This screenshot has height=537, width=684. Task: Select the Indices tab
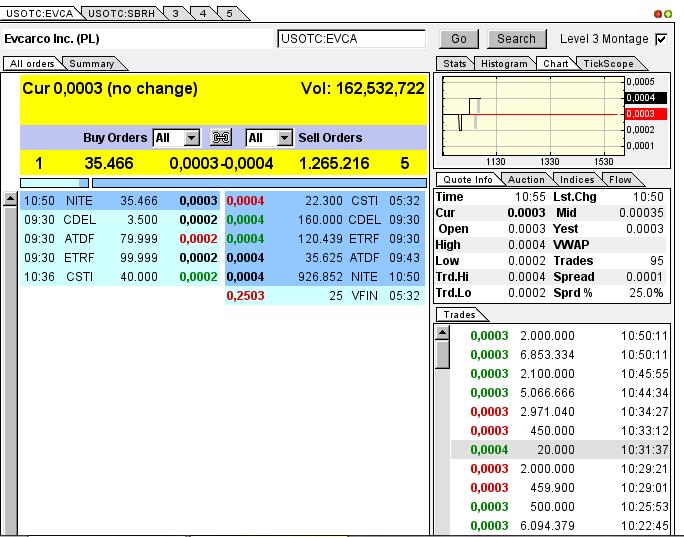[577, 180]
